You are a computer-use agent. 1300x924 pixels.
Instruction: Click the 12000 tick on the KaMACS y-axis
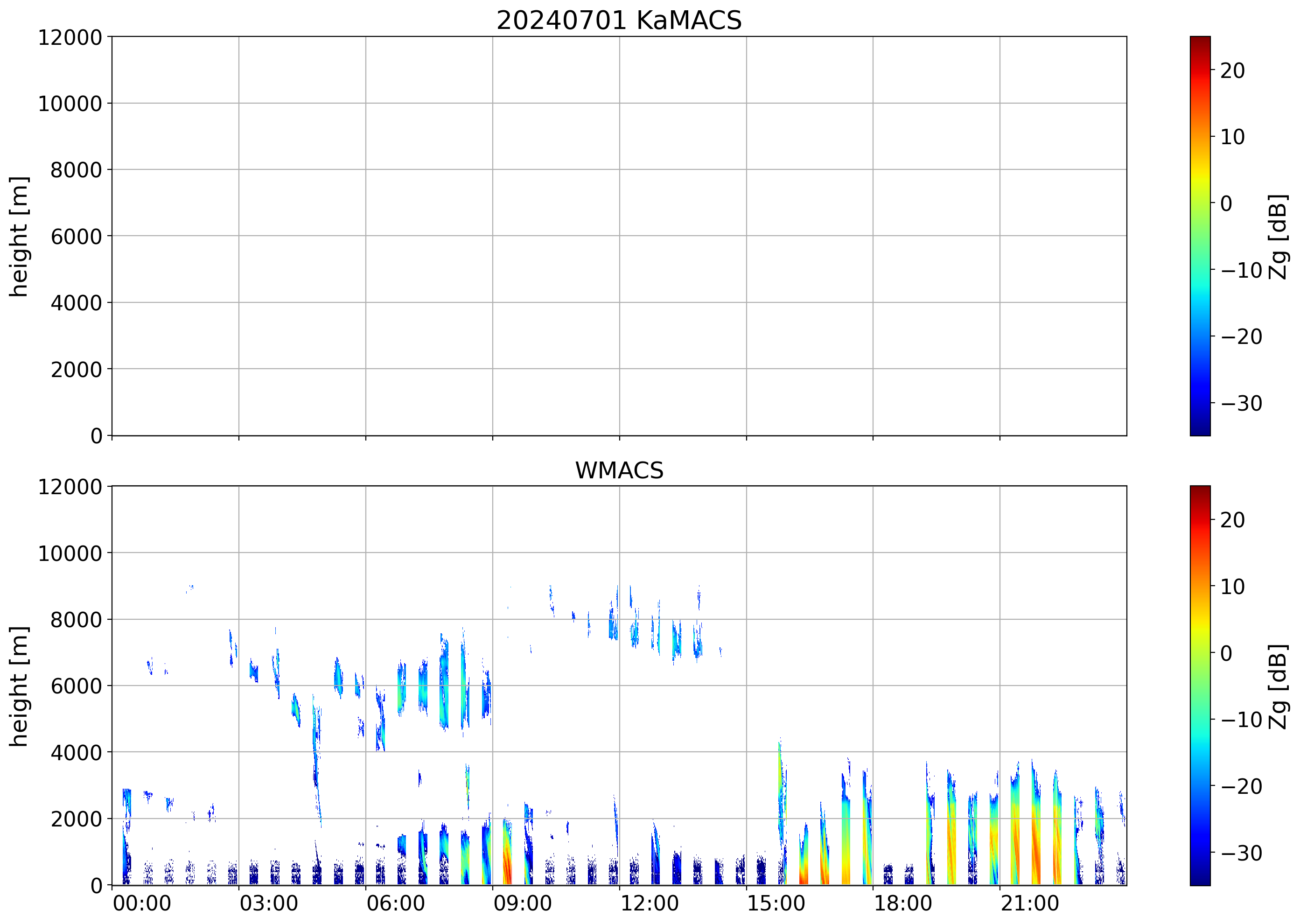pos(70,37)
